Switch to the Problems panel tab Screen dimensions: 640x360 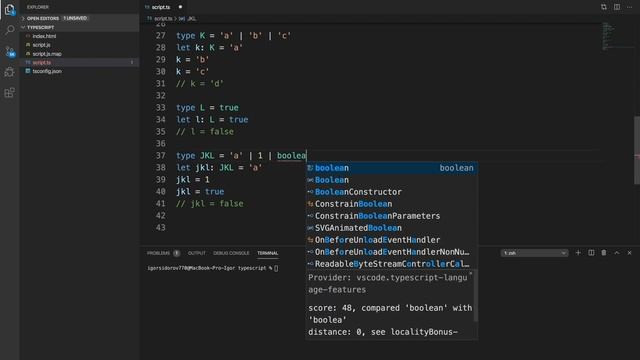pyautogui.click(x=158, y=253)
